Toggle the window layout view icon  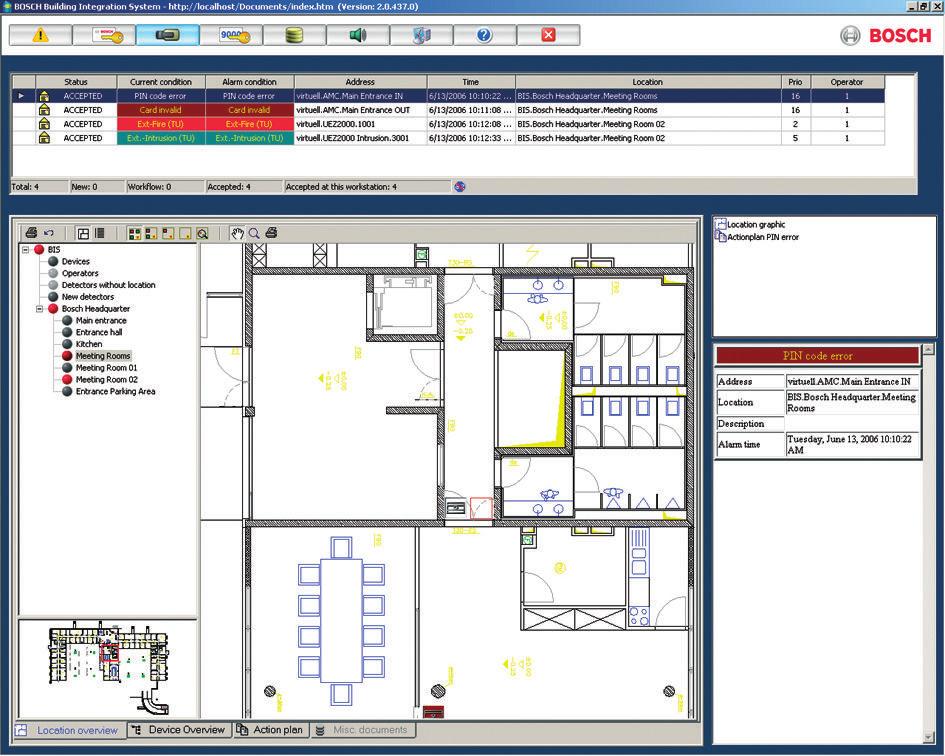click(84, 233)
